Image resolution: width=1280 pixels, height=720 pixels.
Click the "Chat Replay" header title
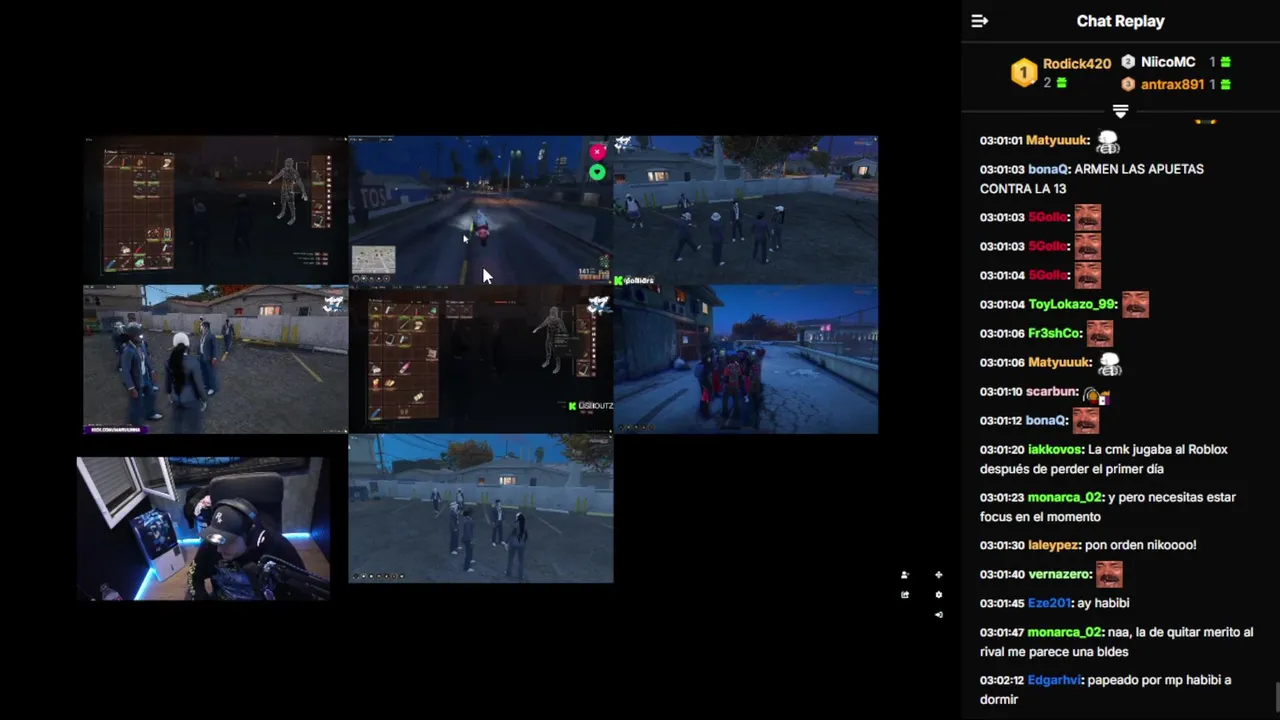1120,21
